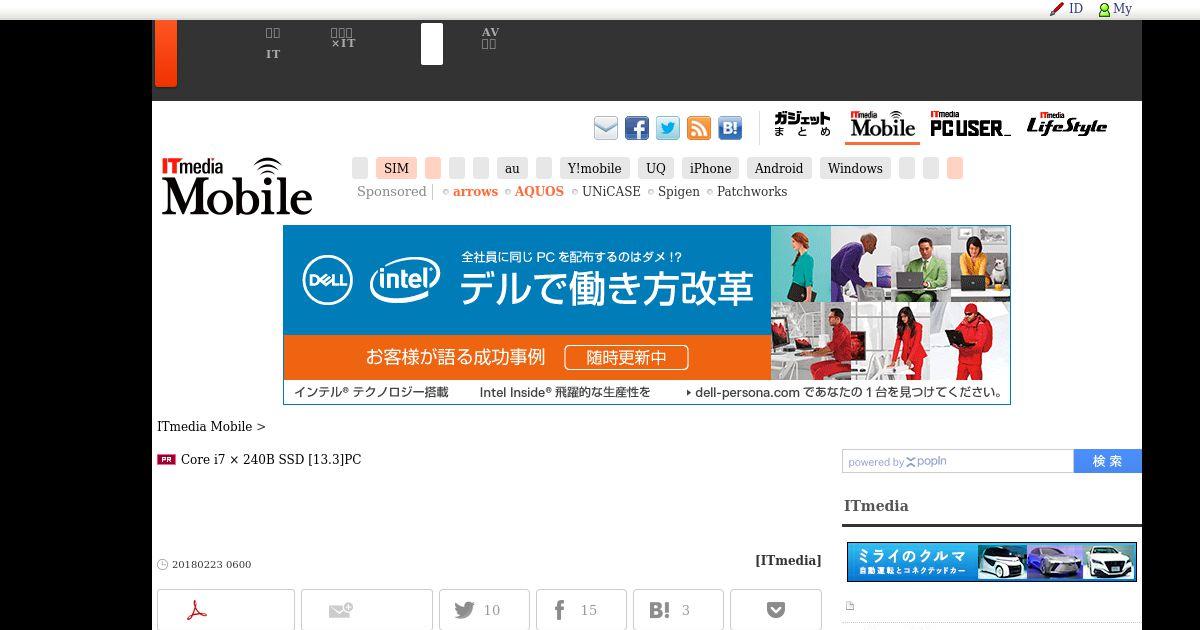Select the Y!mobile category tag
Image resolution: width=1200 pixels, height=630 pixels.
[x=594, y=168]
